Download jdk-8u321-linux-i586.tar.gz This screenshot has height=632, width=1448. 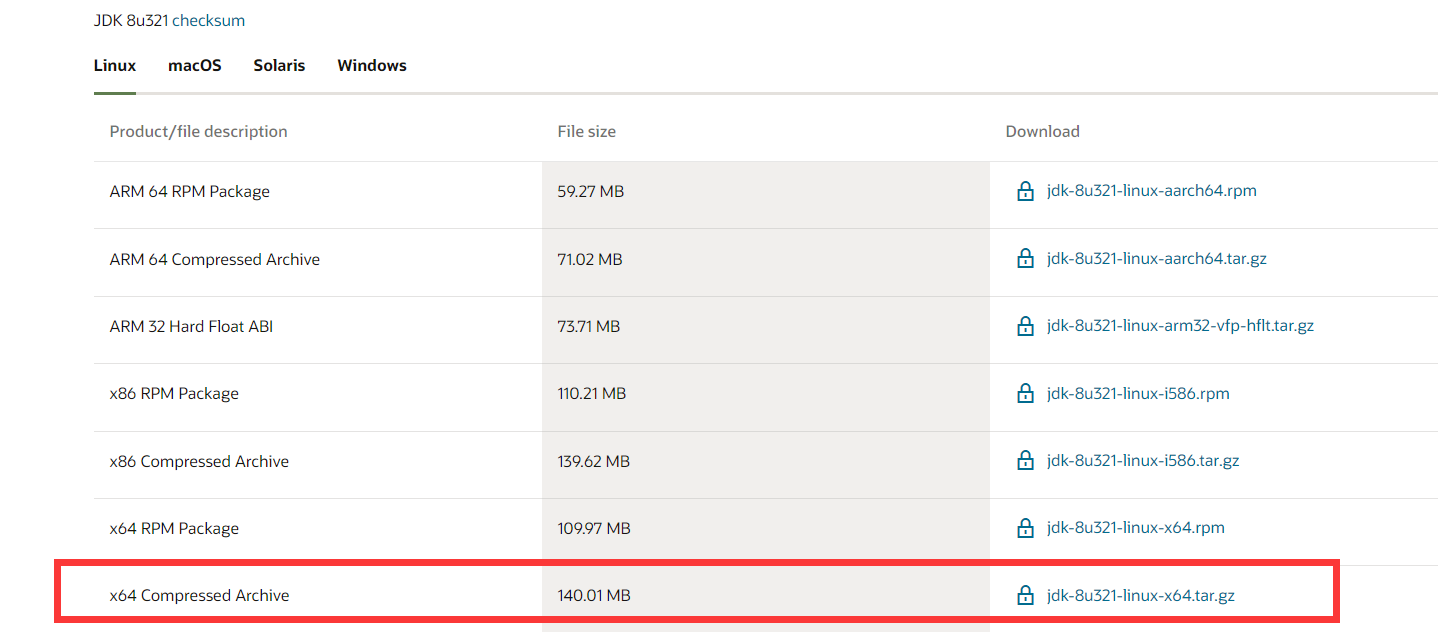click(x=1143, y=461)
